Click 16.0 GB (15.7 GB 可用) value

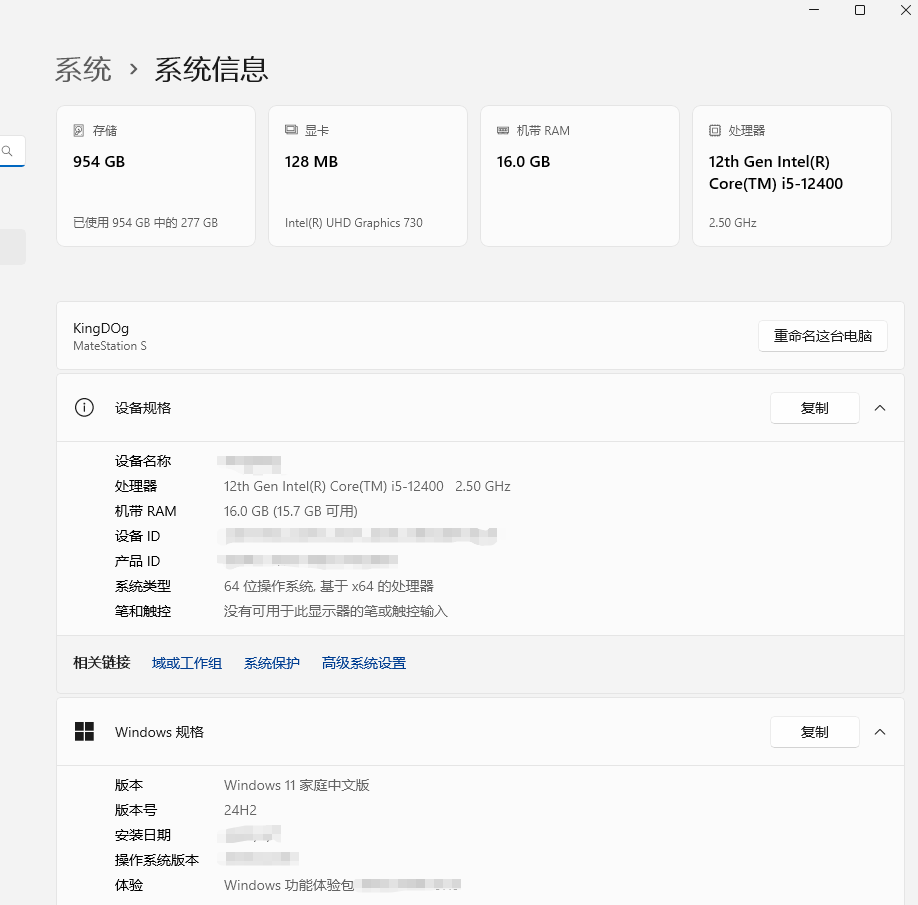pyautogui.click(x=290, y=511)
